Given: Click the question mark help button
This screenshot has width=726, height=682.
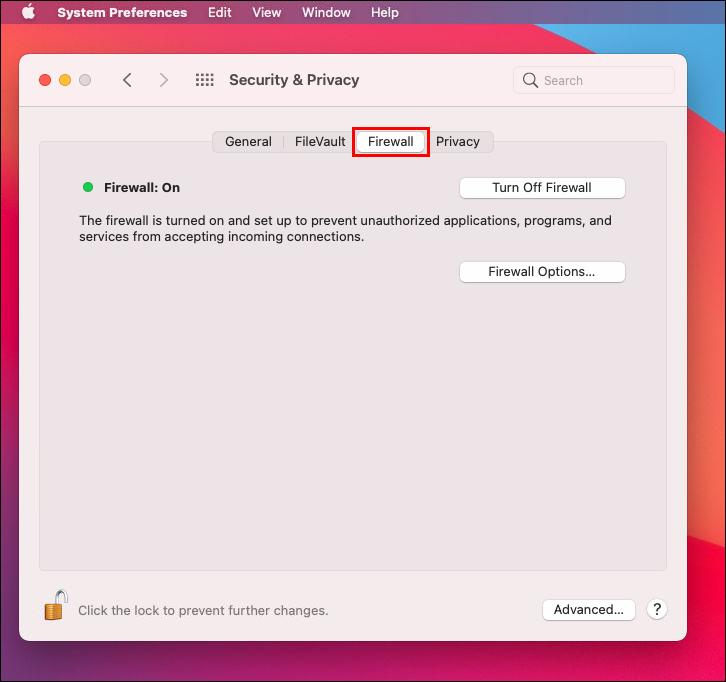Looking at the screenshot, I should tap(657, 610).
